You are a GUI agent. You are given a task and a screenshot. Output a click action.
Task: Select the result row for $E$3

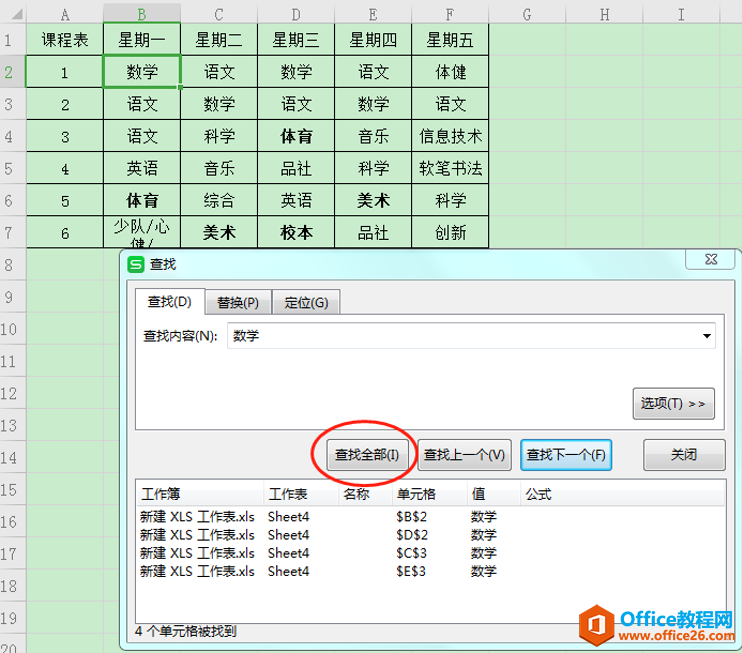coord(431,571)
